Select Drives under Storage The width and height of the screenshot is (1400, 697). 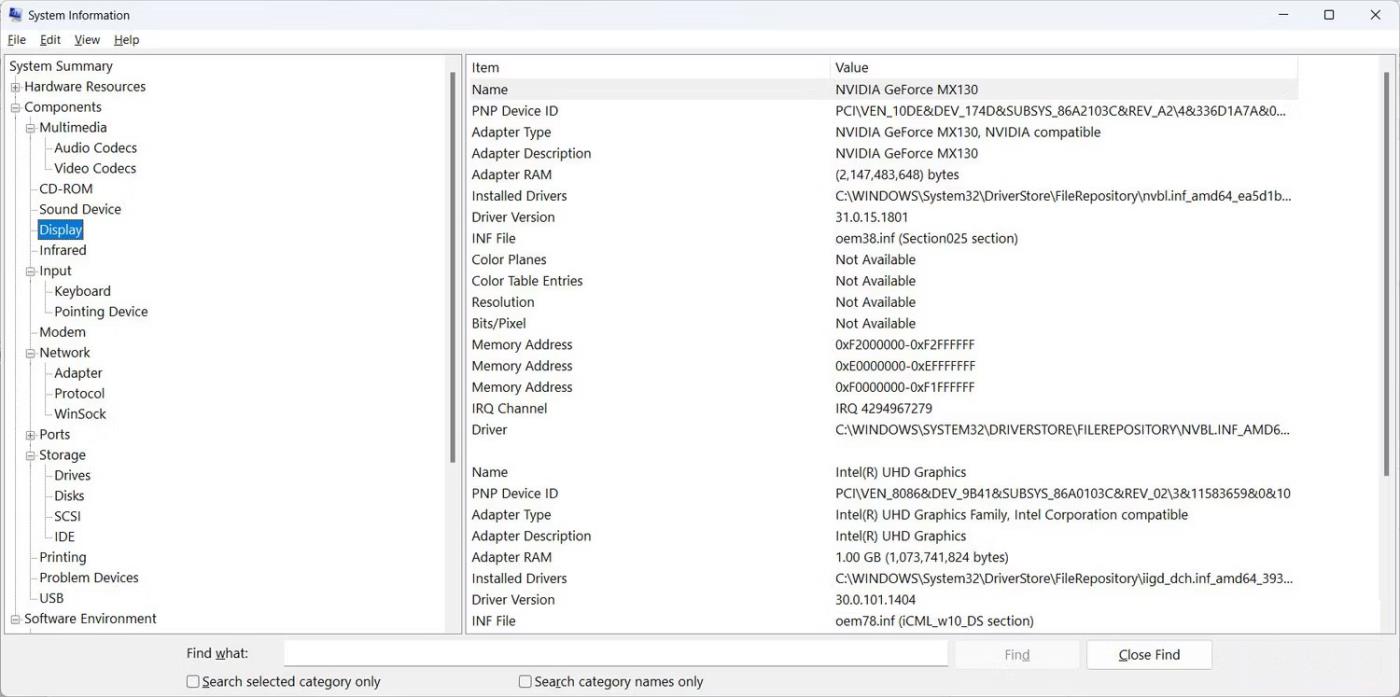(x=72, y=476)
